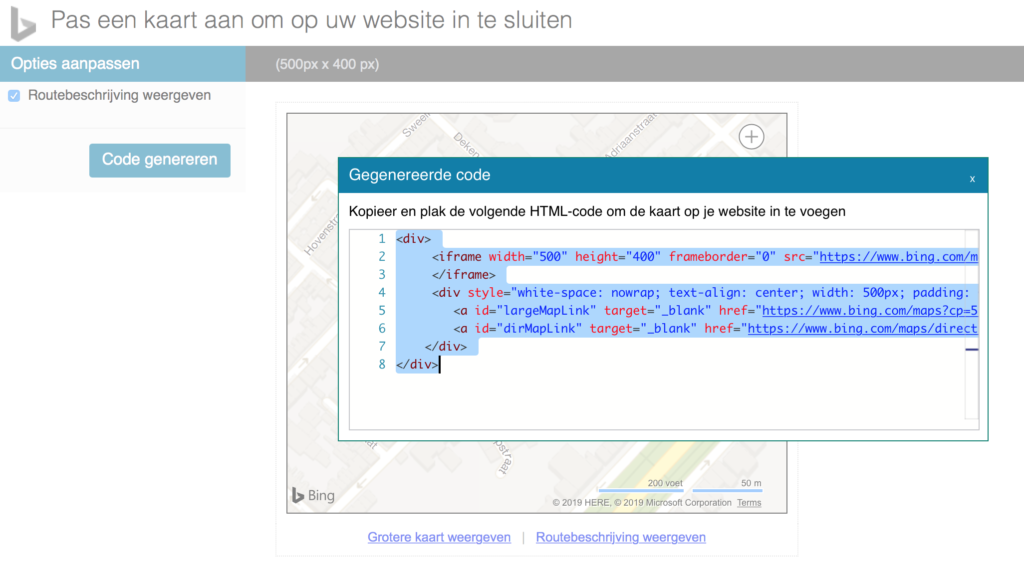The height and width of the screenshot is (570, 1024).
Task: Click dirMapLink href URL in code
Action: tap(863, 328)
